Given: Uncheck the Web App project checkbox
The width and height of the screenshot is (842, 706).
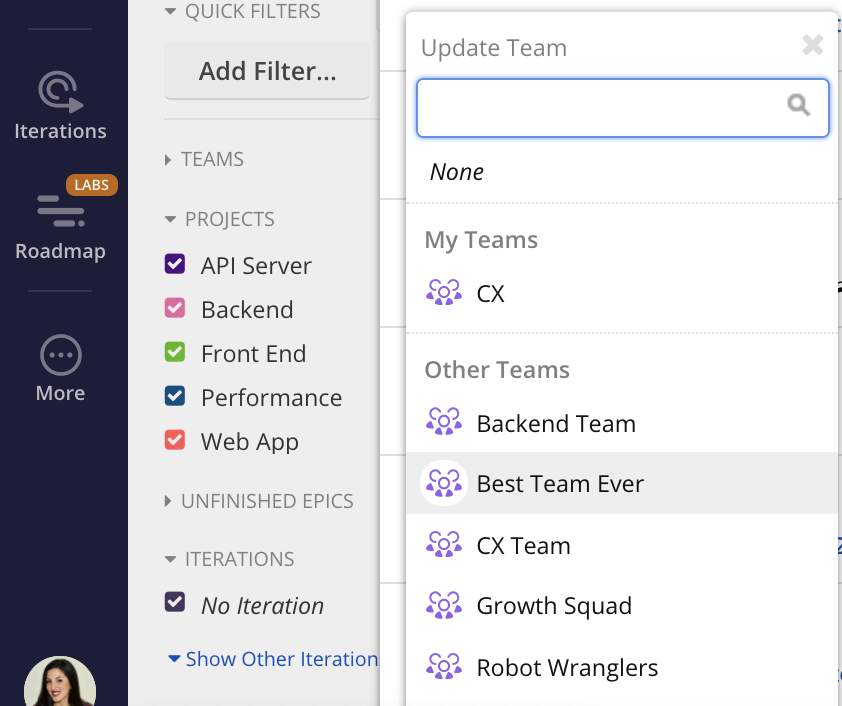Looking at the screenshot, I should [175, 440].
